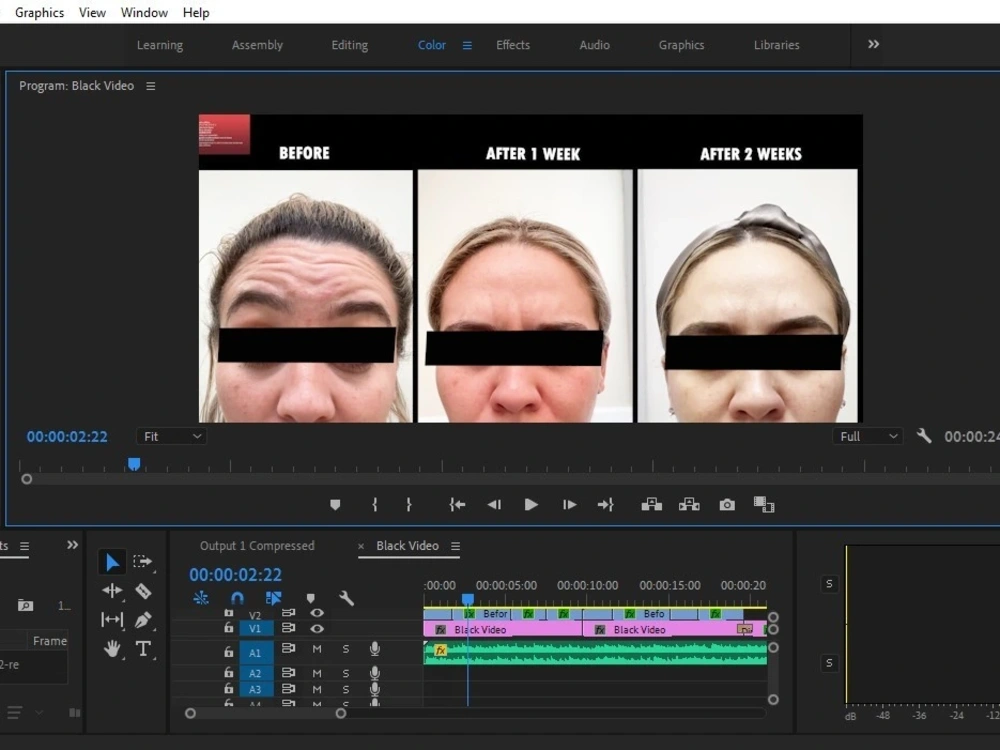Open timeline display settings wrench
Image resolution: width=1000 pixels, height=750 pixels.
point(346,598)
